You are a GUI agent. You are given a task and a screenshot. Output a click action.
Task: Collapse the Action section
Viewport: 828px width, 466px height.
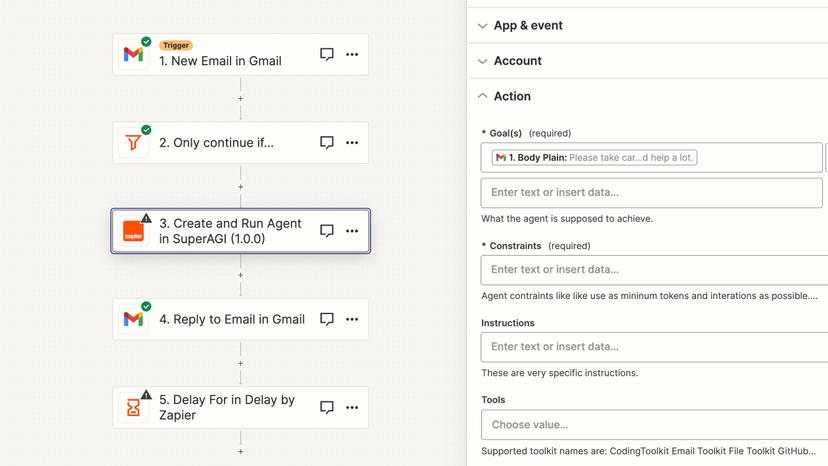[511, 96]
